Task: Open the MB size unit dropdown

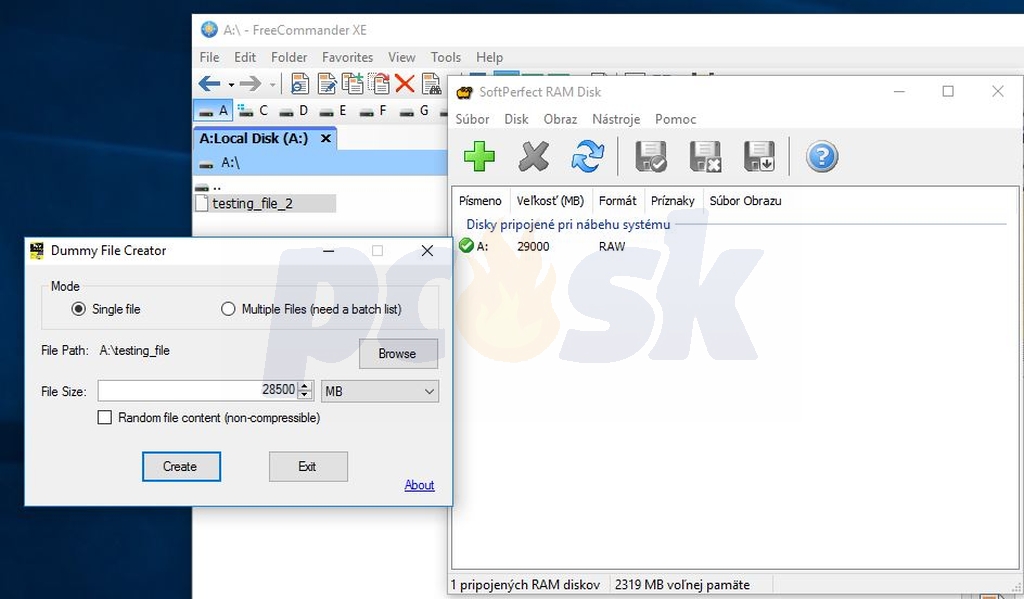Action: pos(380,391)
